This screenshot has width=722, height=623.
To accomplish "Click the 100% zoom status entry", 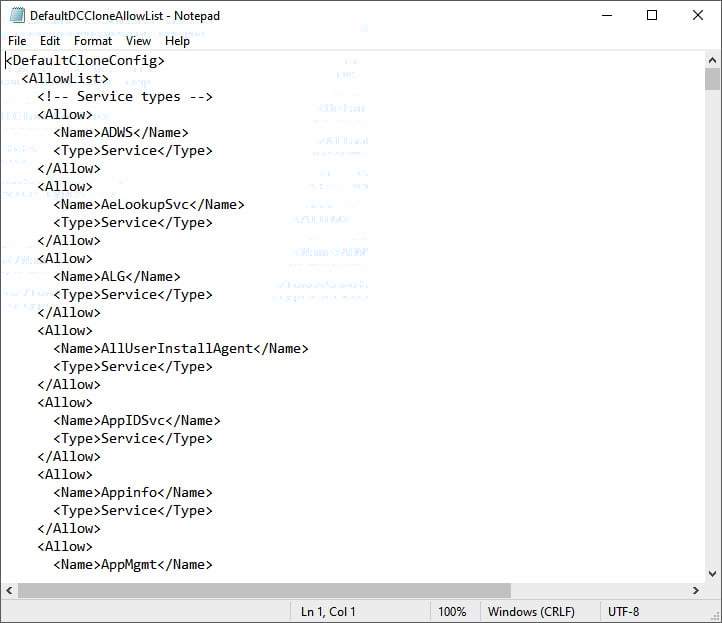I will (452, 612).
